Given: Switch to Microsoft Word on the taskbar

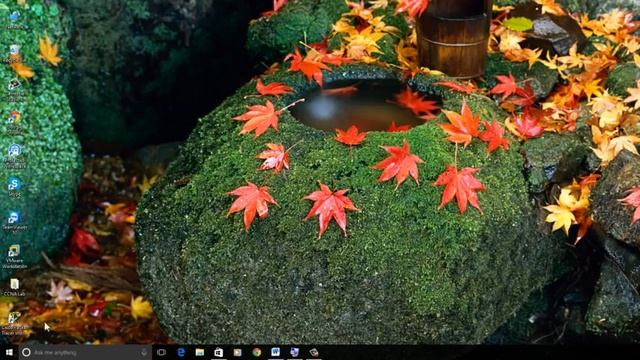Looking at the screenshot, I should click(x=276, y=352).
